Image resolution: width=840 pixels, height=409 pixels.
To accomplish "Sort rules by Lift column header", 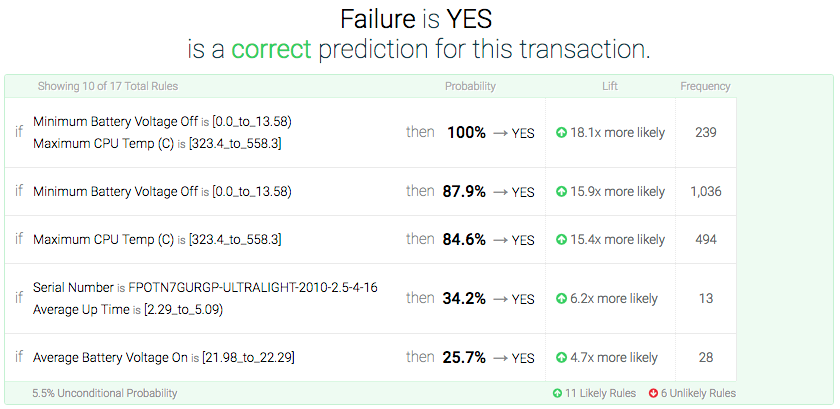I will click(x=610, y=86).
